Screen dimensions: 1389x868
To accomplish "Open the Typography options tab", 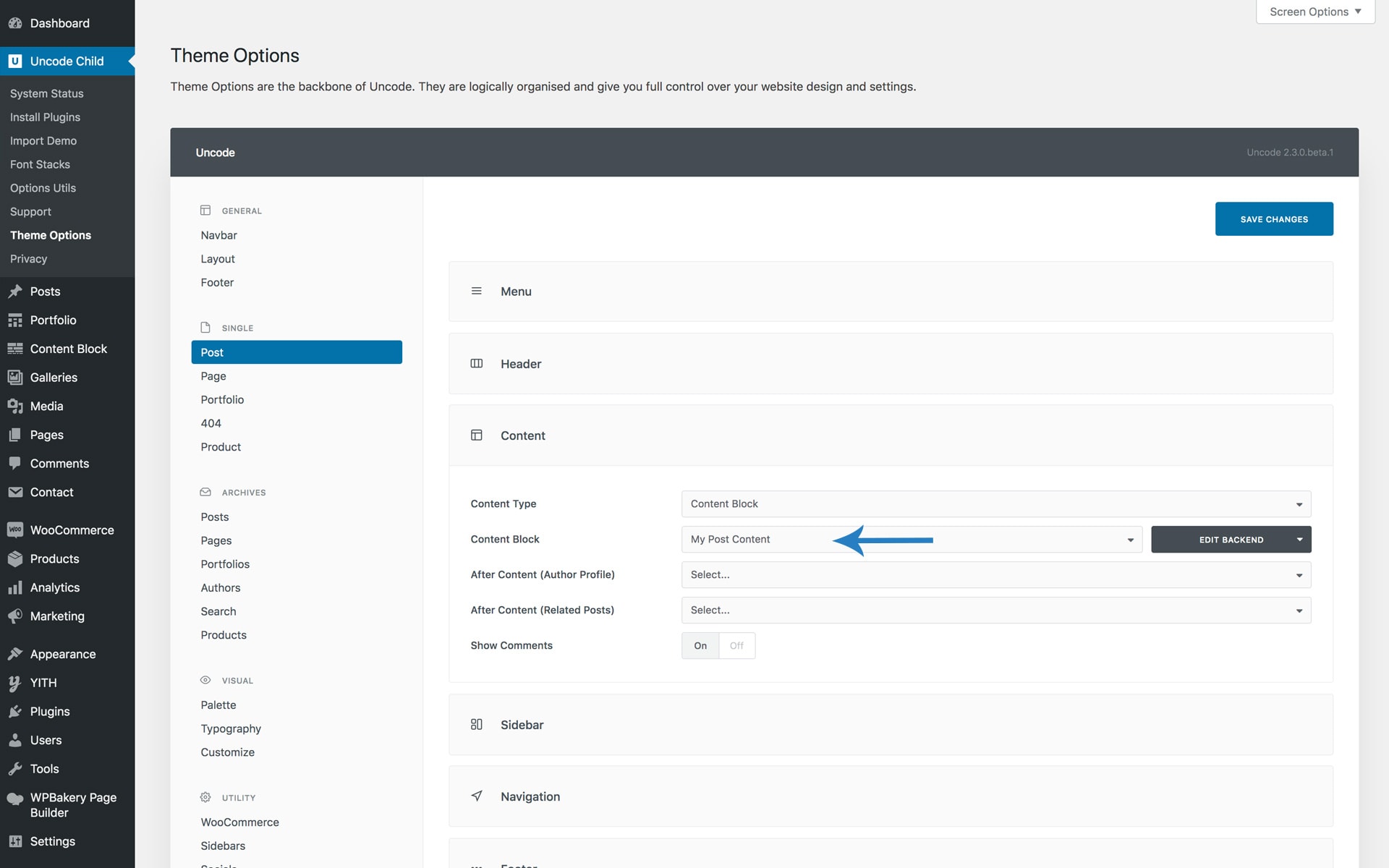I will coord(231,728).
